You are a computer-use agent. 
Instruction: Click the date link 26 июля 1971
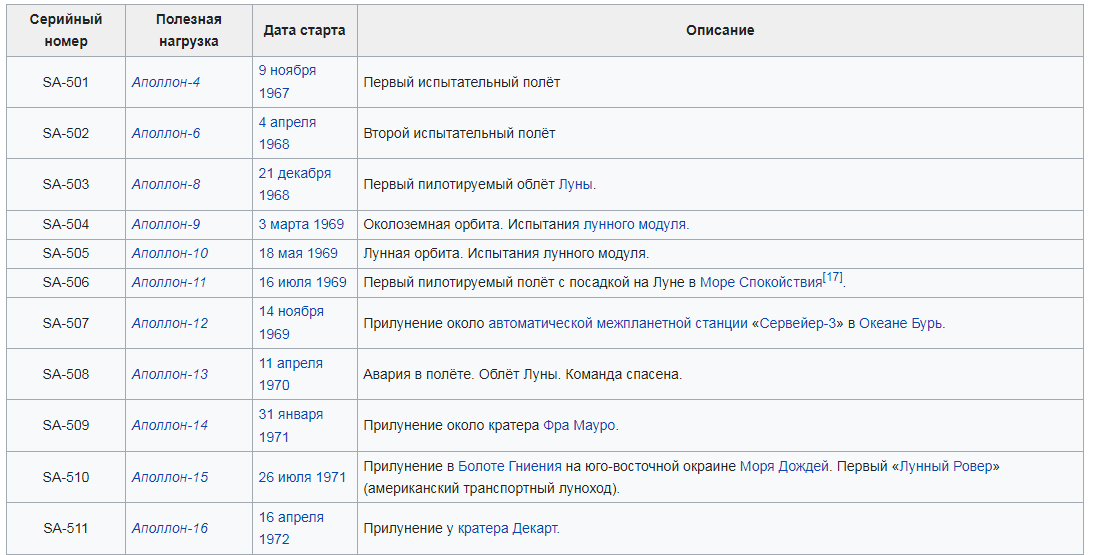[x=302, y=478]
